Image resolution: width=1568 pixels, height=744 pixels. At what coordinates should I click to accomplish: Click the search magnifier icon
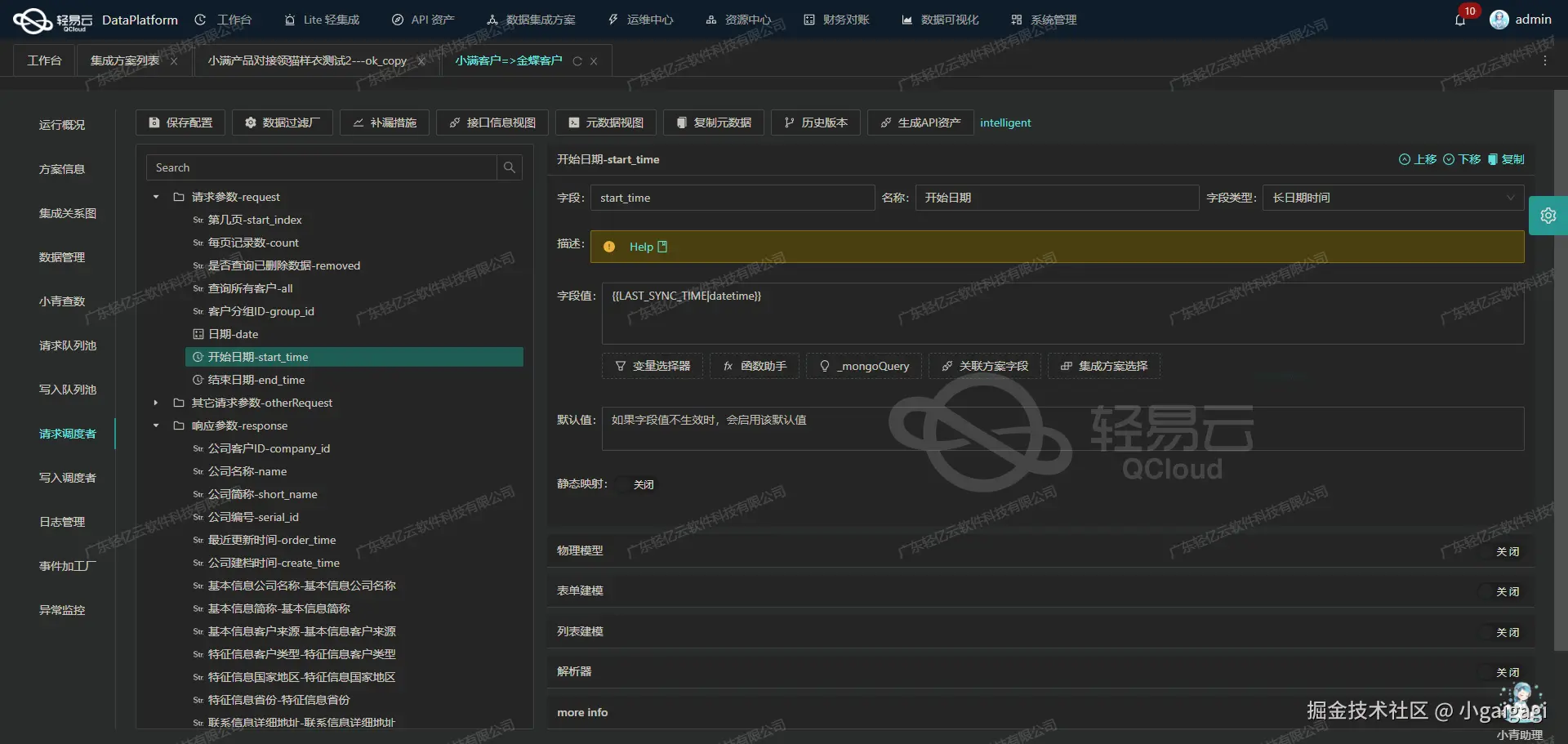pyautogui.click(x=510, y=167)
